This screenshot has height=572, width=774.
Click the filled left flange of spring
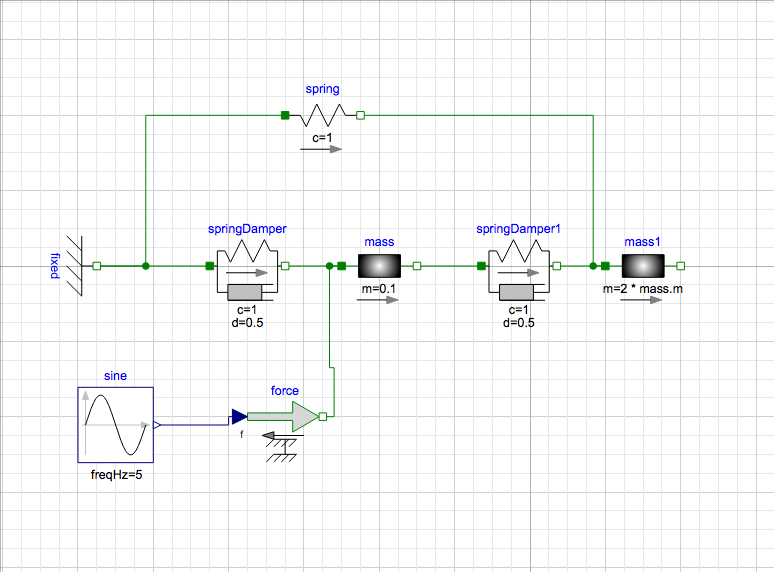(x=285, y=115)
